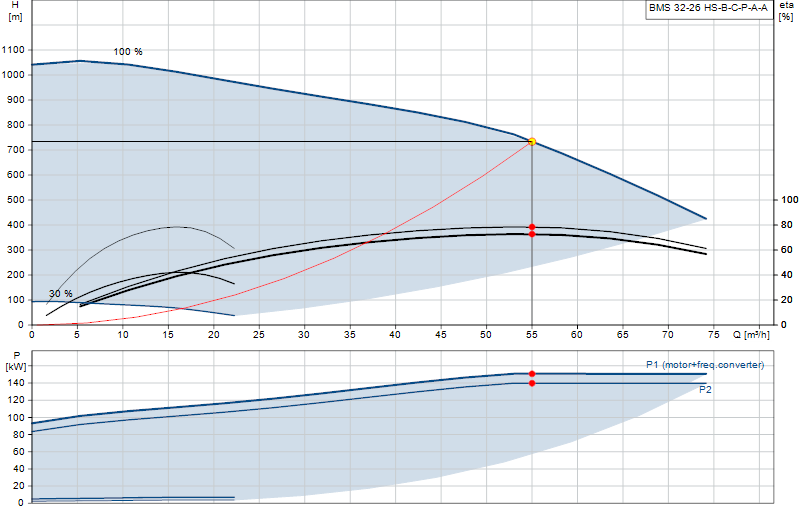Click the 20 tick on the eta axis

(787, 300)
